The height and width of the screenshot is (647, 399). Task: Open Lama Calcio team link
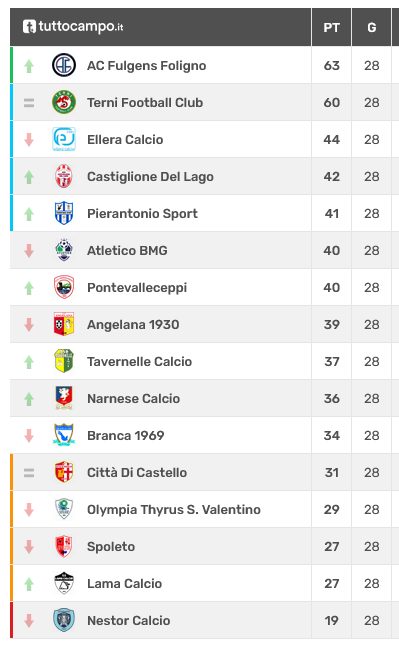click(125, 583)
